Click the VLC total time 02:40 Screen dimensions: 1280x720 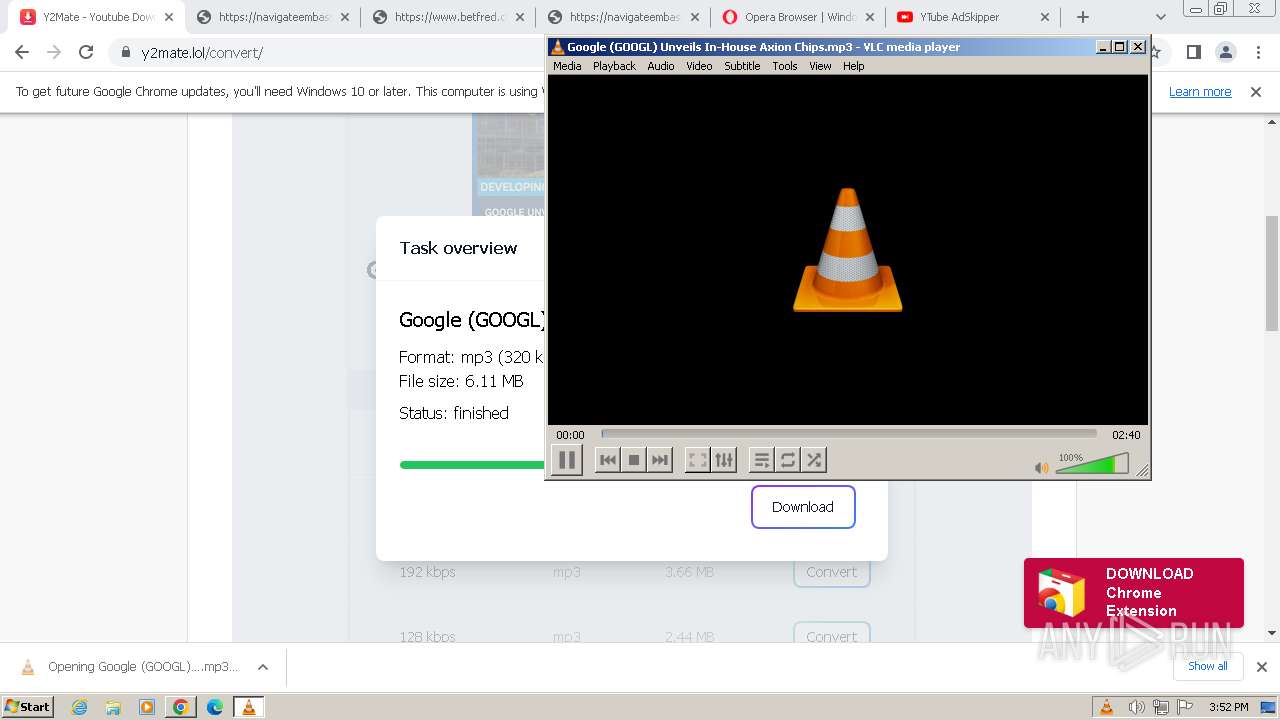pyautogui.click(x=1126, y=435)
